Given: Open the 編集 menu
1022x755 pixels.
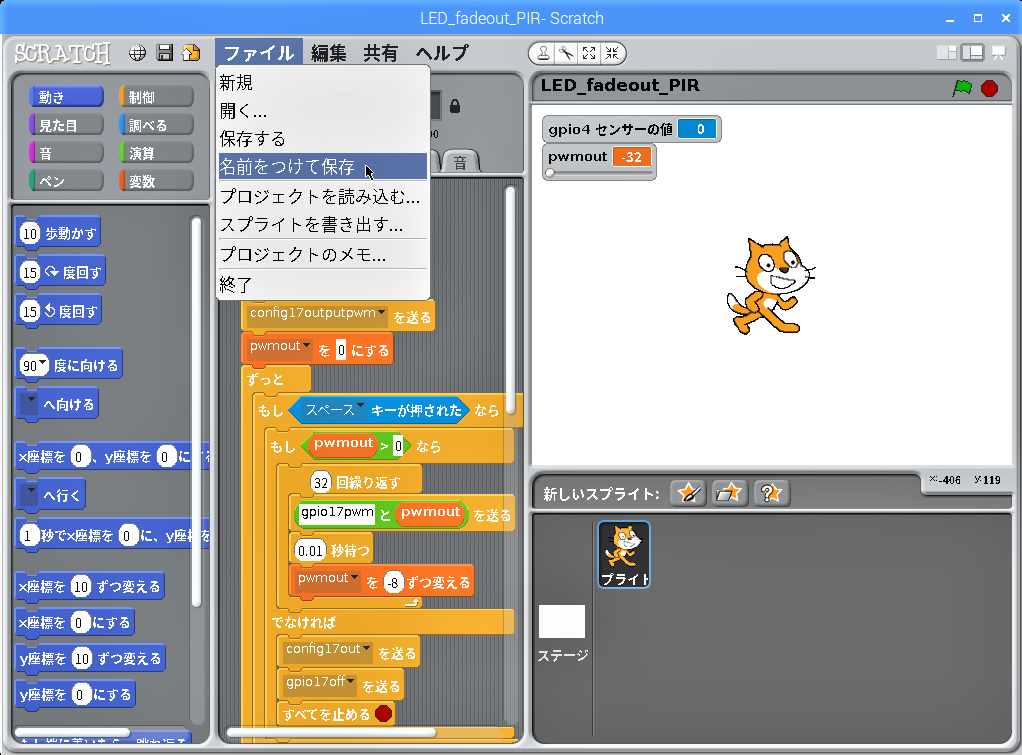Looking at the screenshot, I should 328,53.
